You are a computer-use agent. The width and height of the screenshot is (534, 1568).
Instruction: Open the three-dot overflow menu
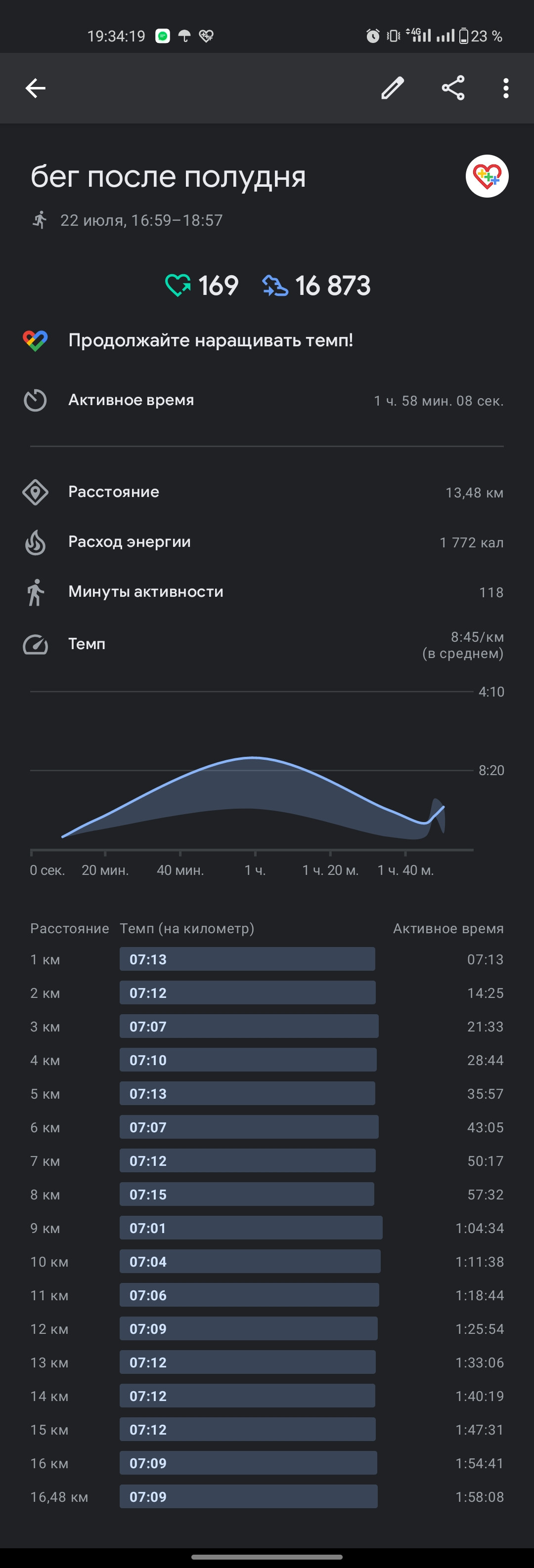pyautogui.click(x=506, y=88)
